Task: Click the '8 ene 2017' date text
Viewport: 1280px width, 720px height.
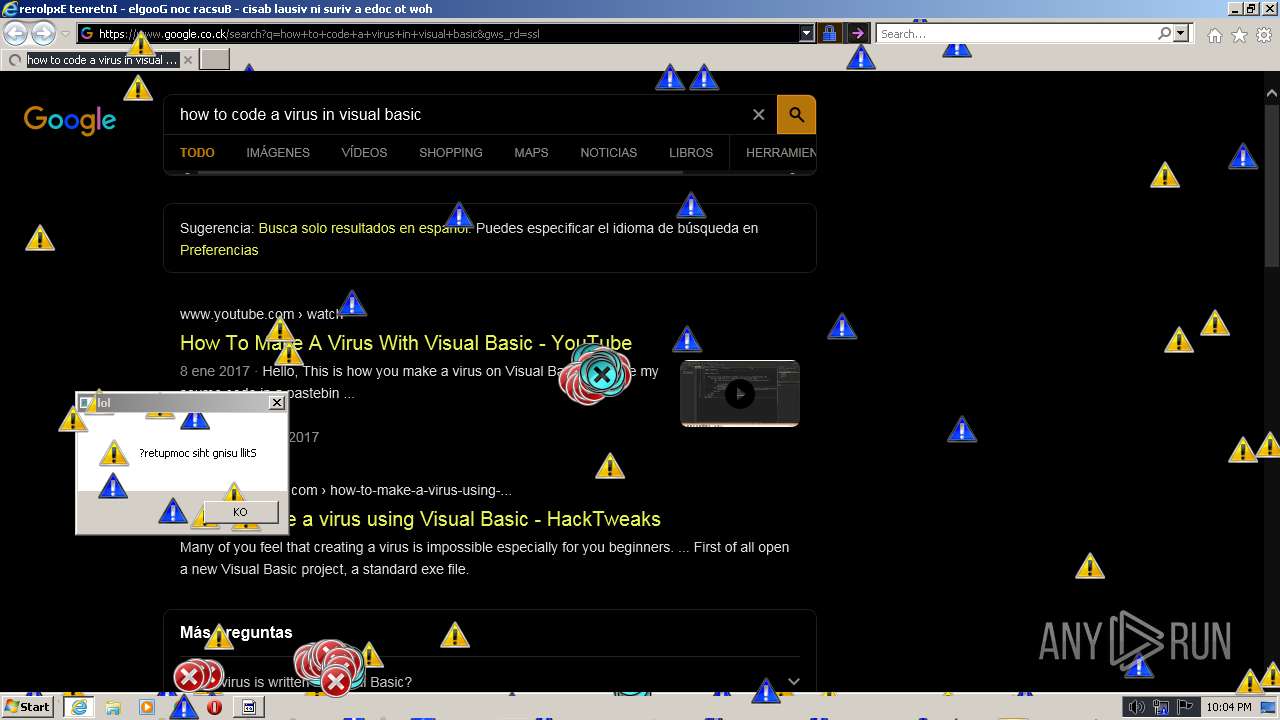Action: pyautogui.click(x=215, y=371)
